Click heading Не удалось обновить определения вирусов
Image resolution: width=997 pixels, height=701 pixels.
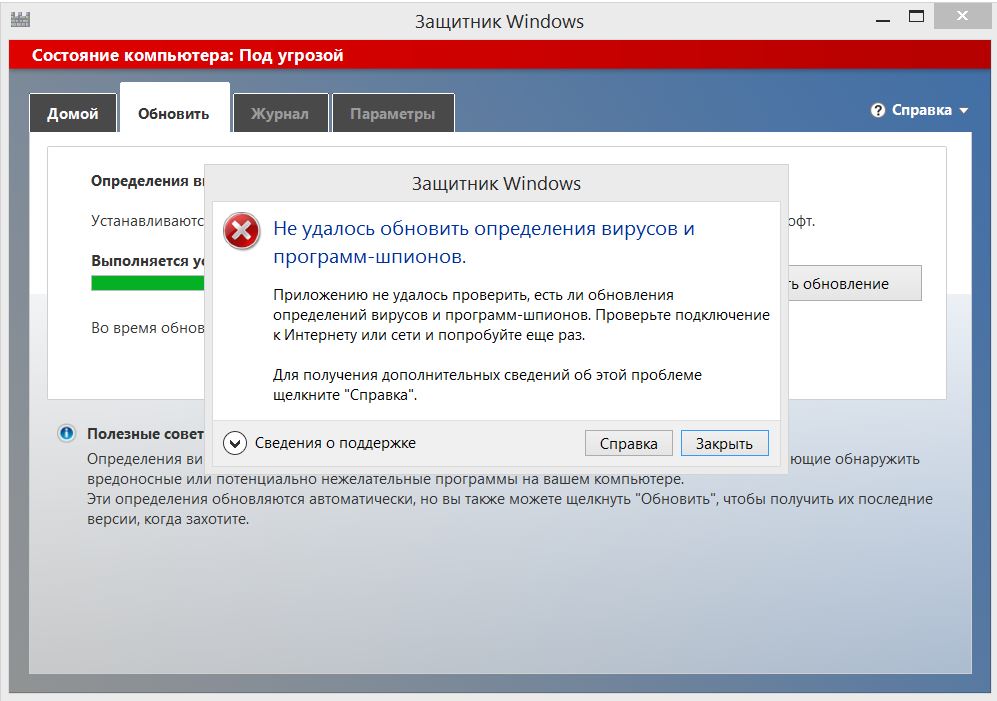(x=483, y=242)
